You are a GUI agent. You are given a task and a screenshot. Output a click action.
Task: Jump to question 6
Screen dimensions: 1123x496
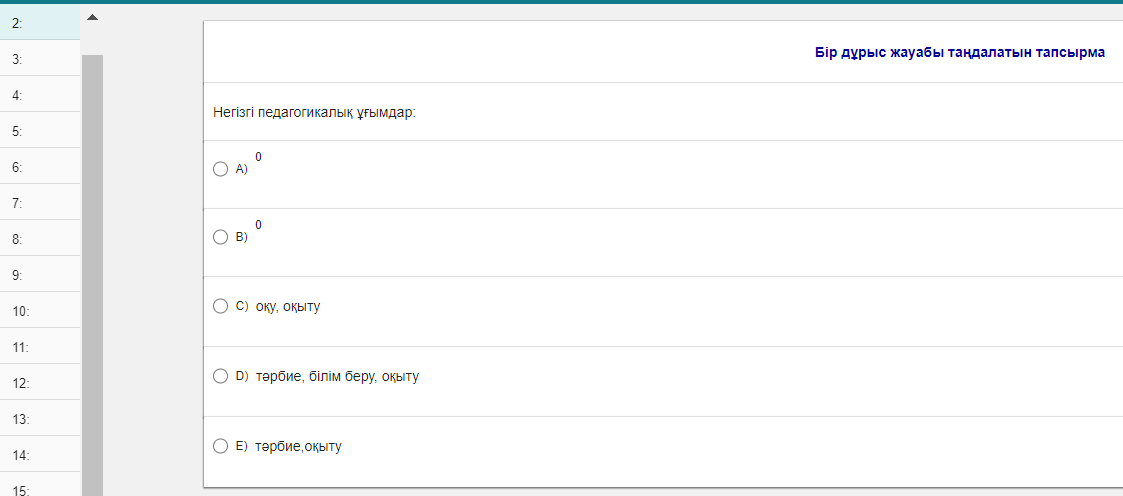[x=40, y=167]
